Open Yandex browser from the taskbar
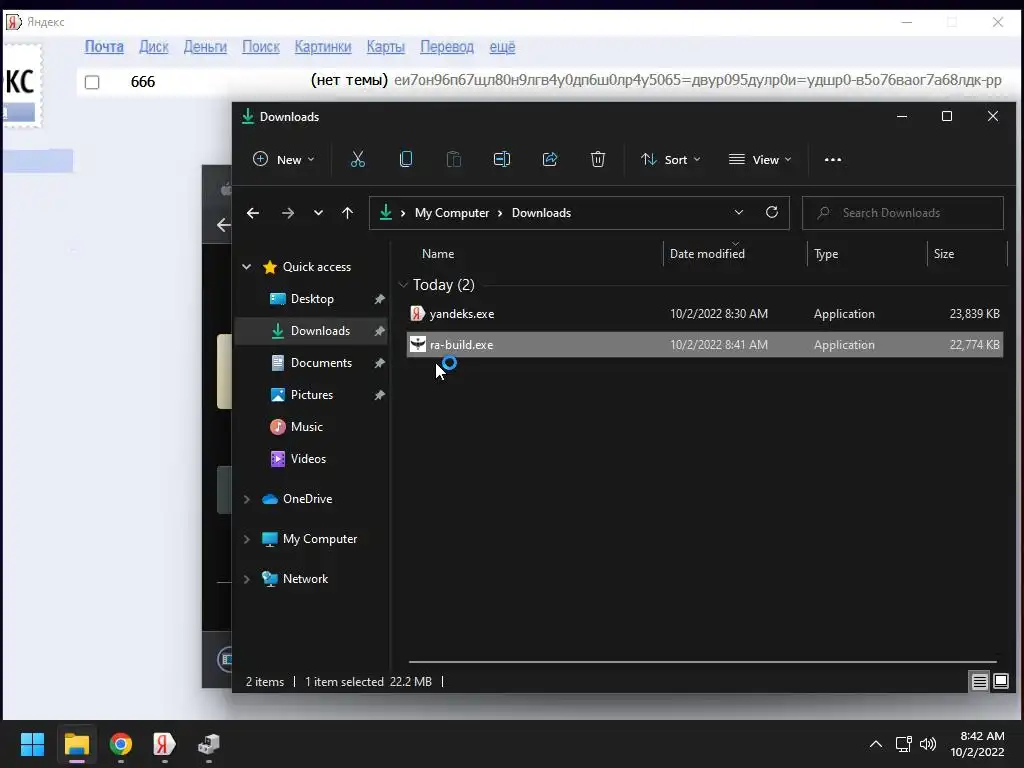This screenshot has height=768, width=1024. click(165, 744)
